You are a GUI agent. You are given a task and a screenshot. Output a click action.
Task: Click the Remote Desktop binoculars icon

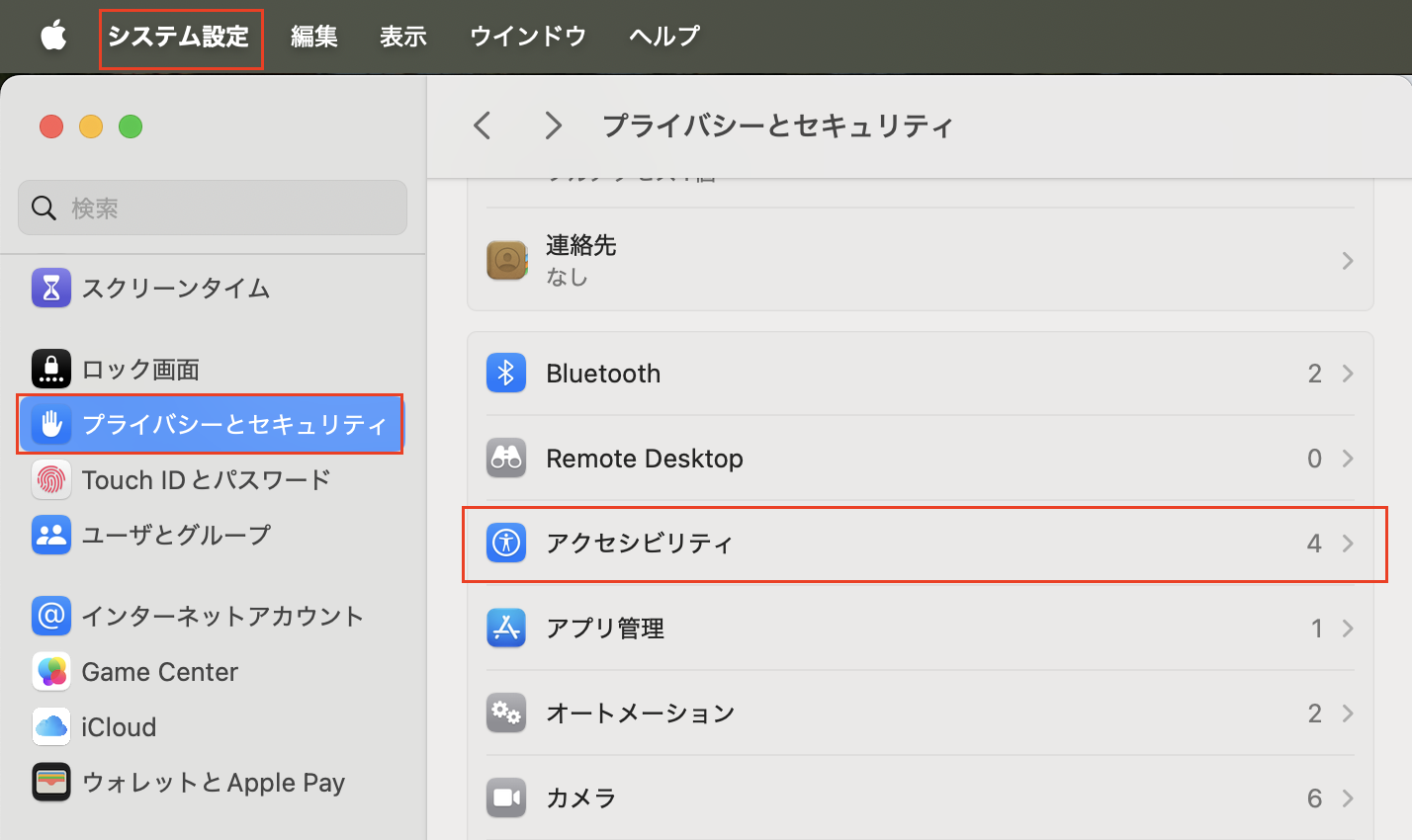point(506,458)
